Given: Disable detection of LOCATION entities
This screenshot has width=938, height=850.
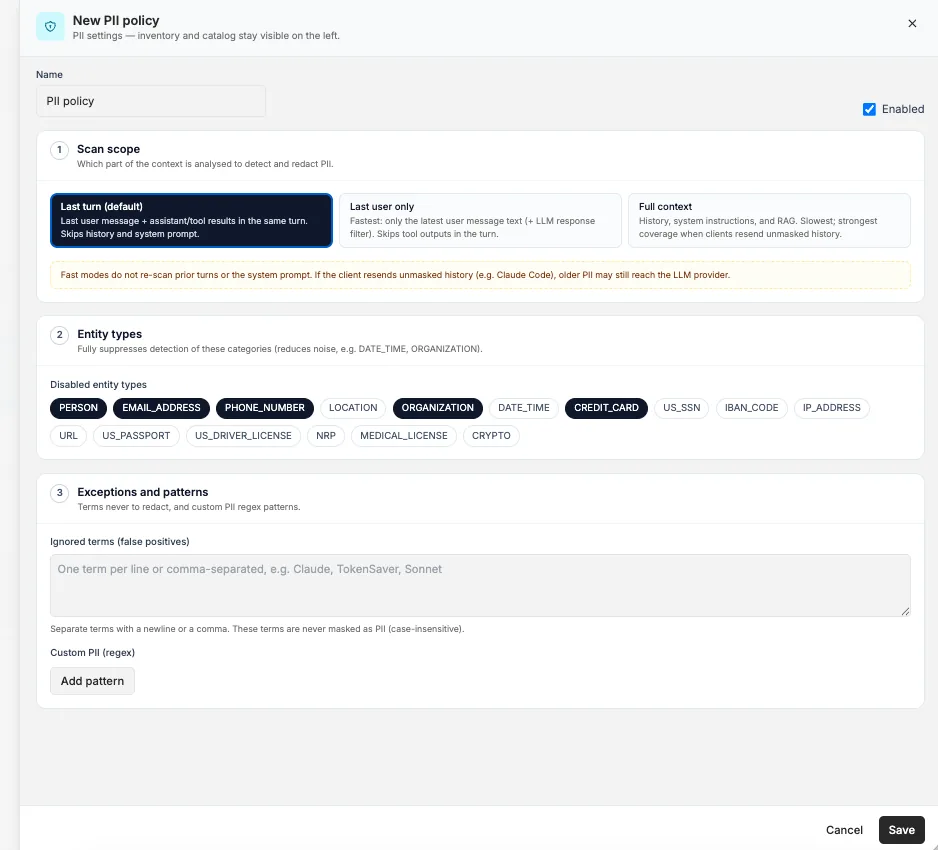Looking at the screenshot, I should pos(353,408).
